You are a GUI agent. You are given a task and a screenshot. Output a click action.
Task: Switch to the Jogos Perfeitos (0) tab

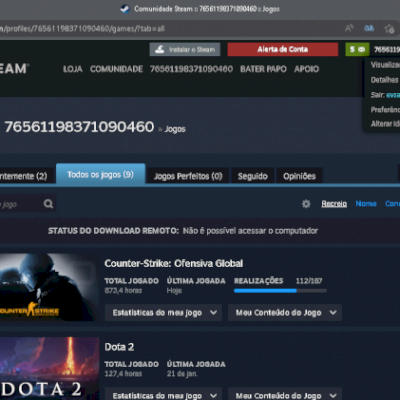pos(188,176)
